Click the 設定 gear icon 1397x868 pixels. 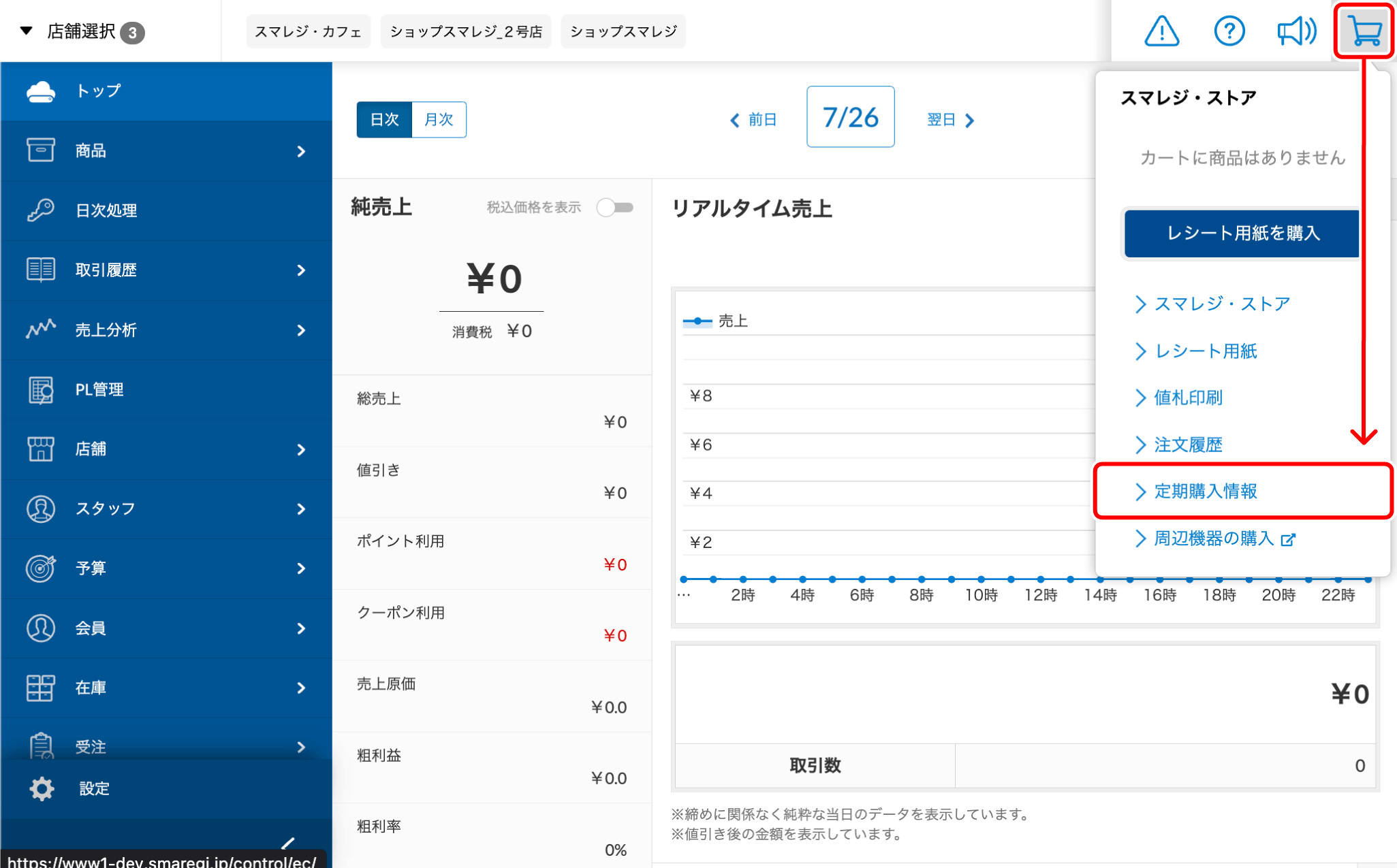pyautogui.click(x=42, y=788)
